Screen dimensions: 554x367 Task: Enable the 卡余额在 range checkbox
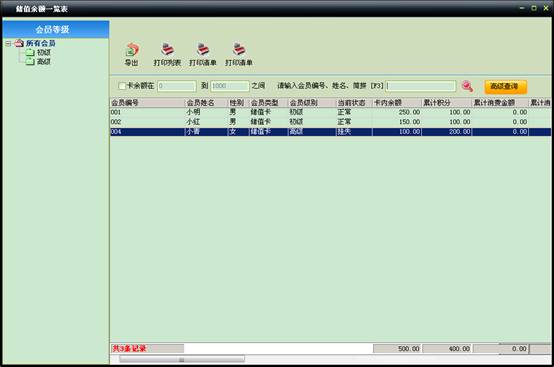click(122, 86)
